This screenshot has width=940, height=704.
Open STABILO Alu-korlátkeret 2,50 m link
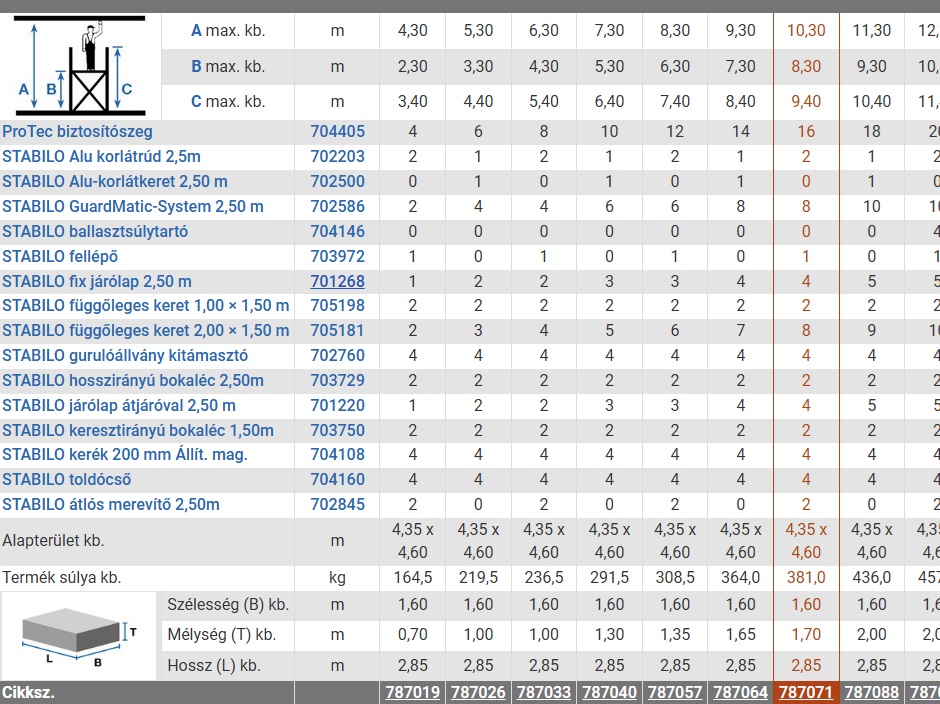point(115,181)
